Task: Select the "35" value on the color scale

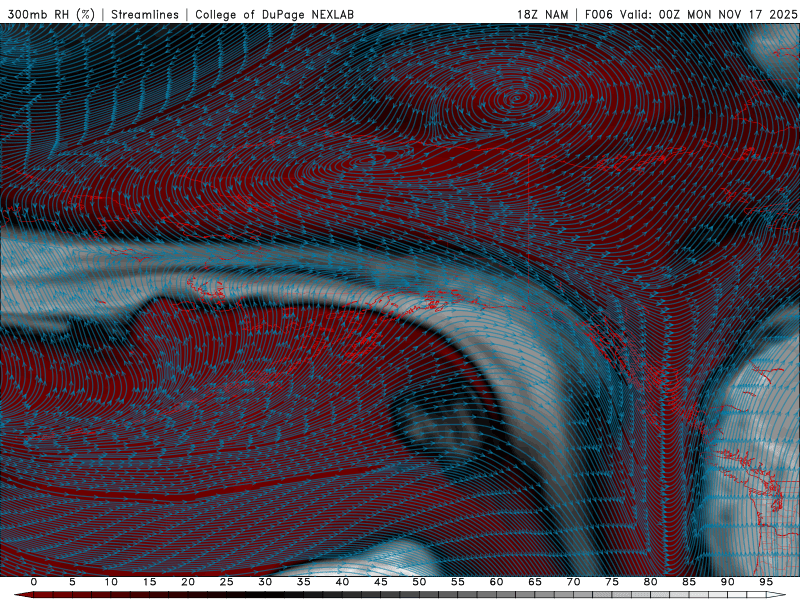Action: [304, 582]
